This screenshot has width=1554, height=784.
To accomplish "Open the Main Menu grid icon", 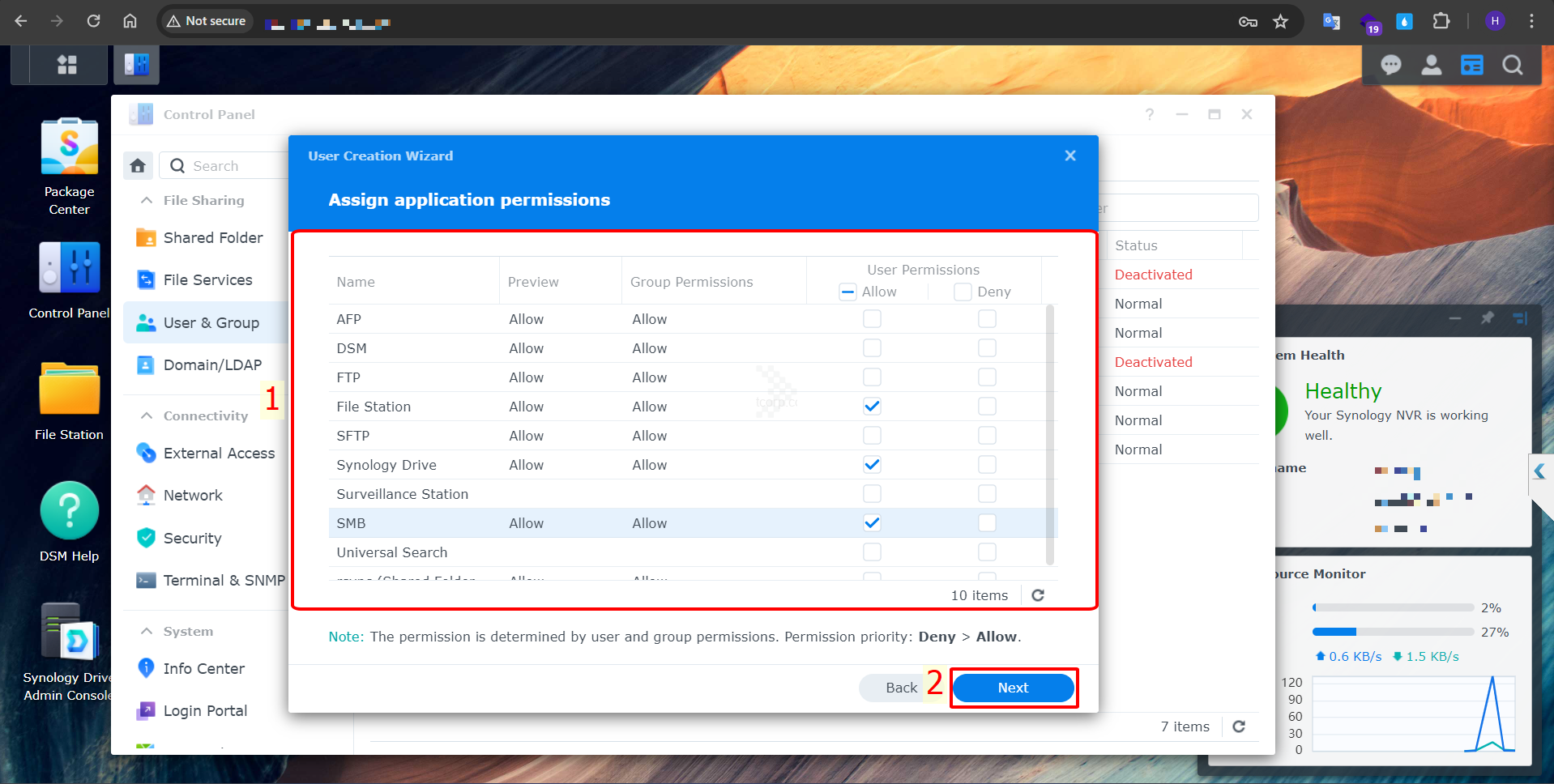I will coord(67,65).
